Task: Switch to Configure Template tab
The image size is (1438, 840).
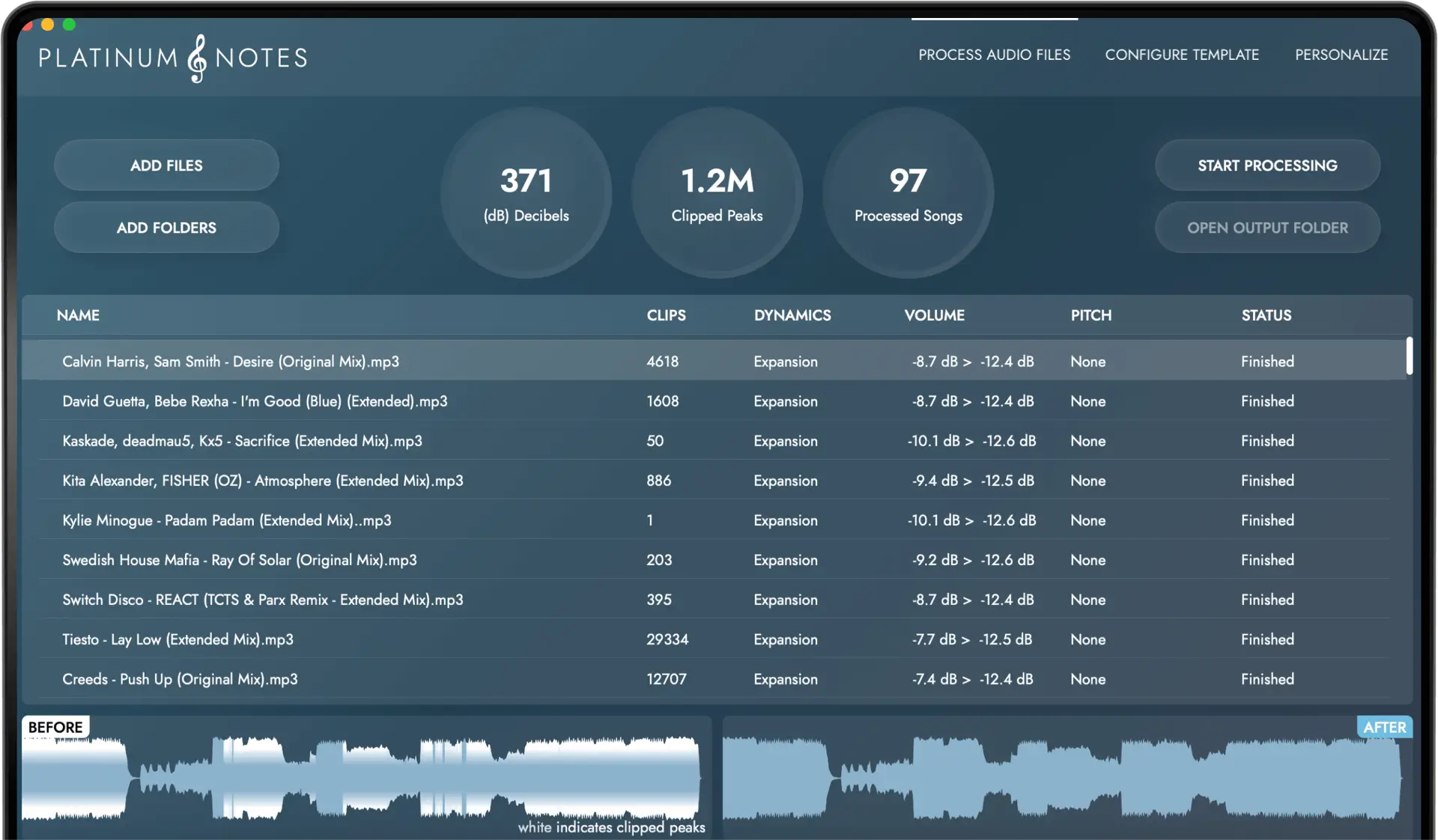Action: 1181,55
